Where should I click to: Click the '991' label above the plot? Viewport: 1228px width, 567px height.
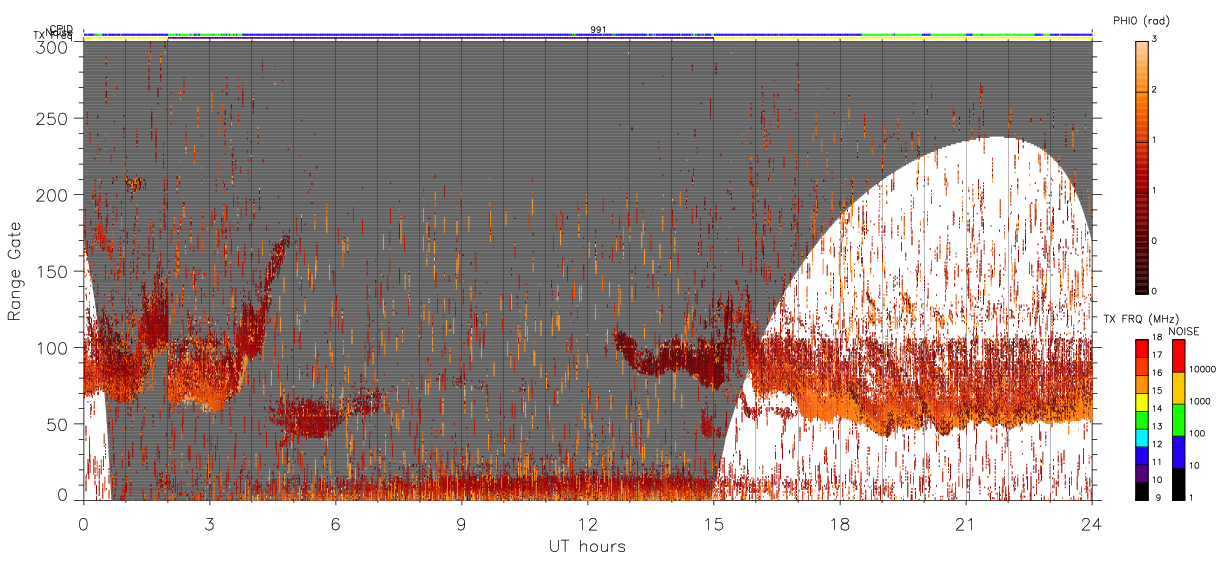pos(598,29)
